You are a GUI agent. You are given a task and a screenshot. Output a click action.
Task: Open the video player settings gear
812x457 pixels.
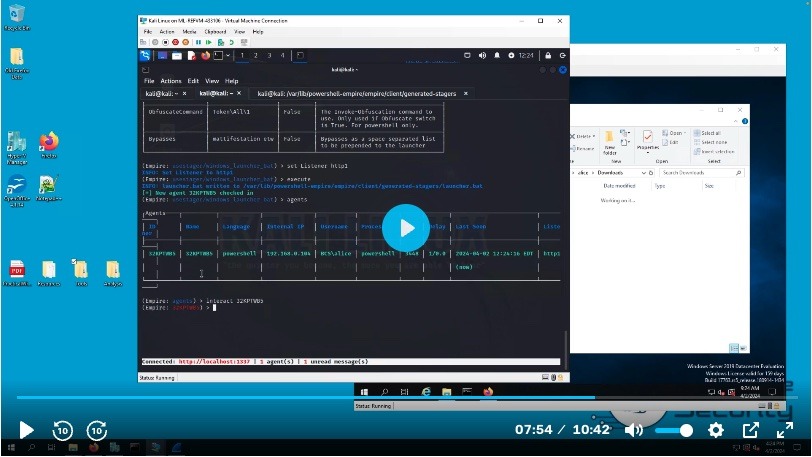click(716, 430)
